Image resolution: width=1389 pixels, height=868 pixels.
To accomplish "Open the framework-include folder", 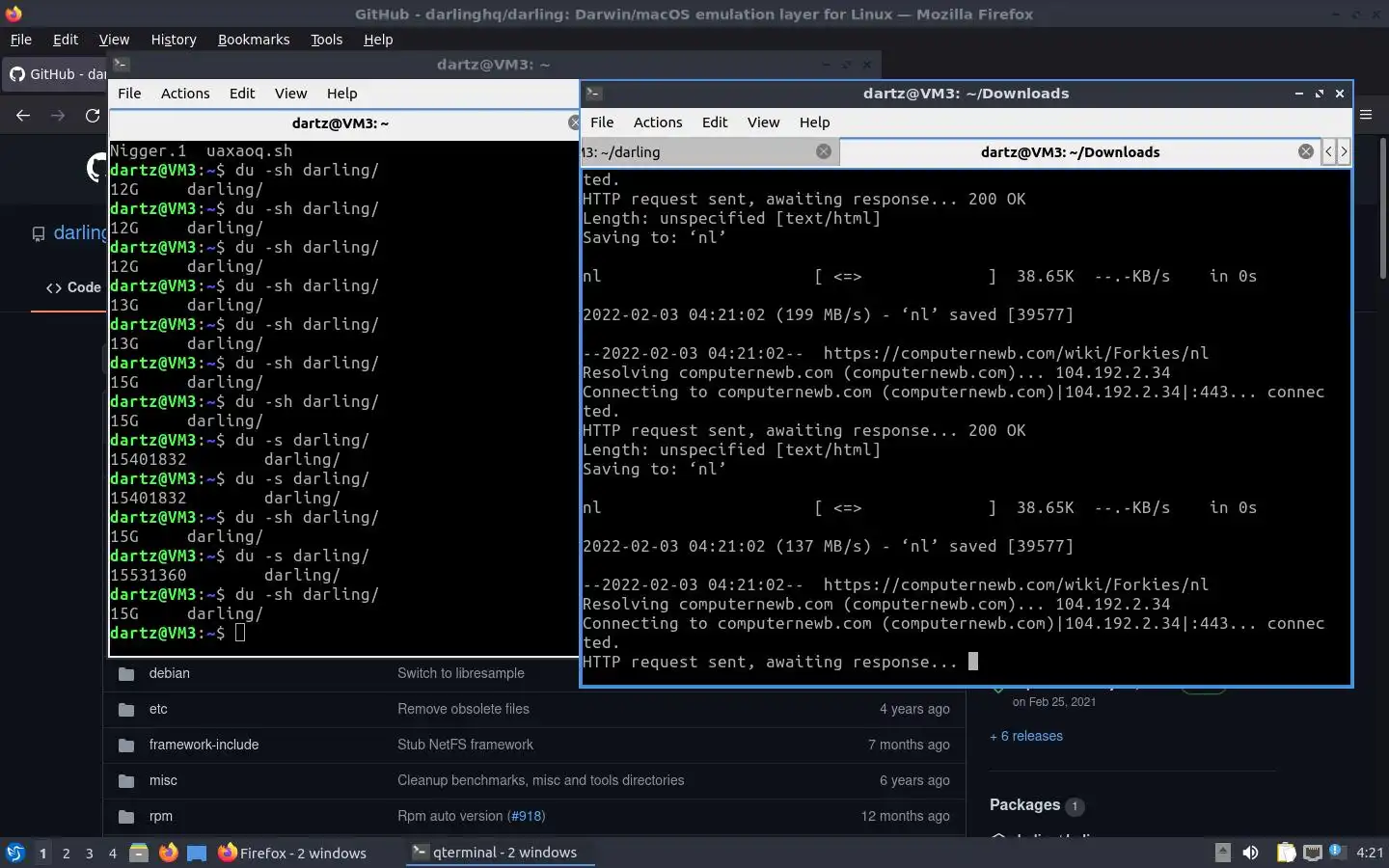I will pyautogui.click(x=204, y=745).
